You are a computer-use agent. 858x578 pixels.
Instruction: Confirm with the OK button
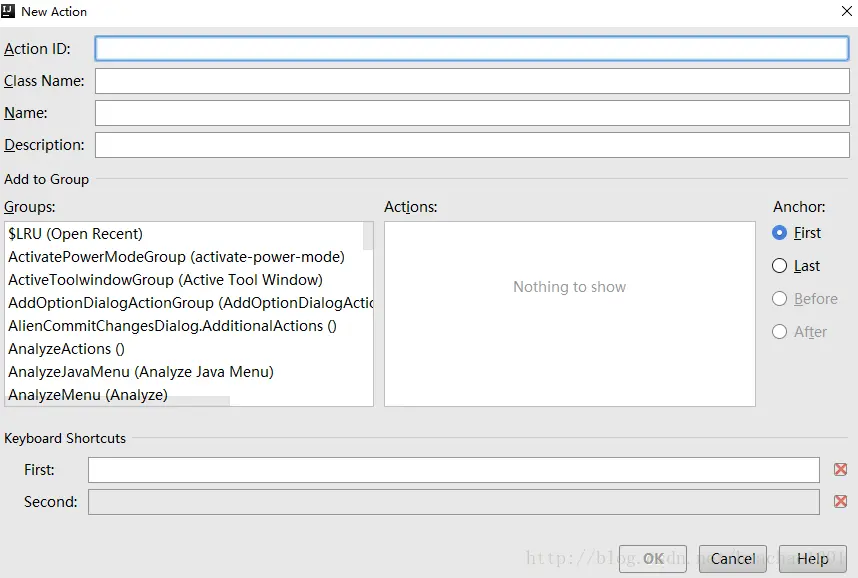653,559
